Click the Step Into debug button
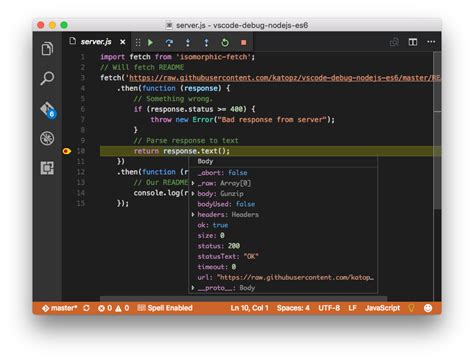474x361 pixels. point(188,42)
